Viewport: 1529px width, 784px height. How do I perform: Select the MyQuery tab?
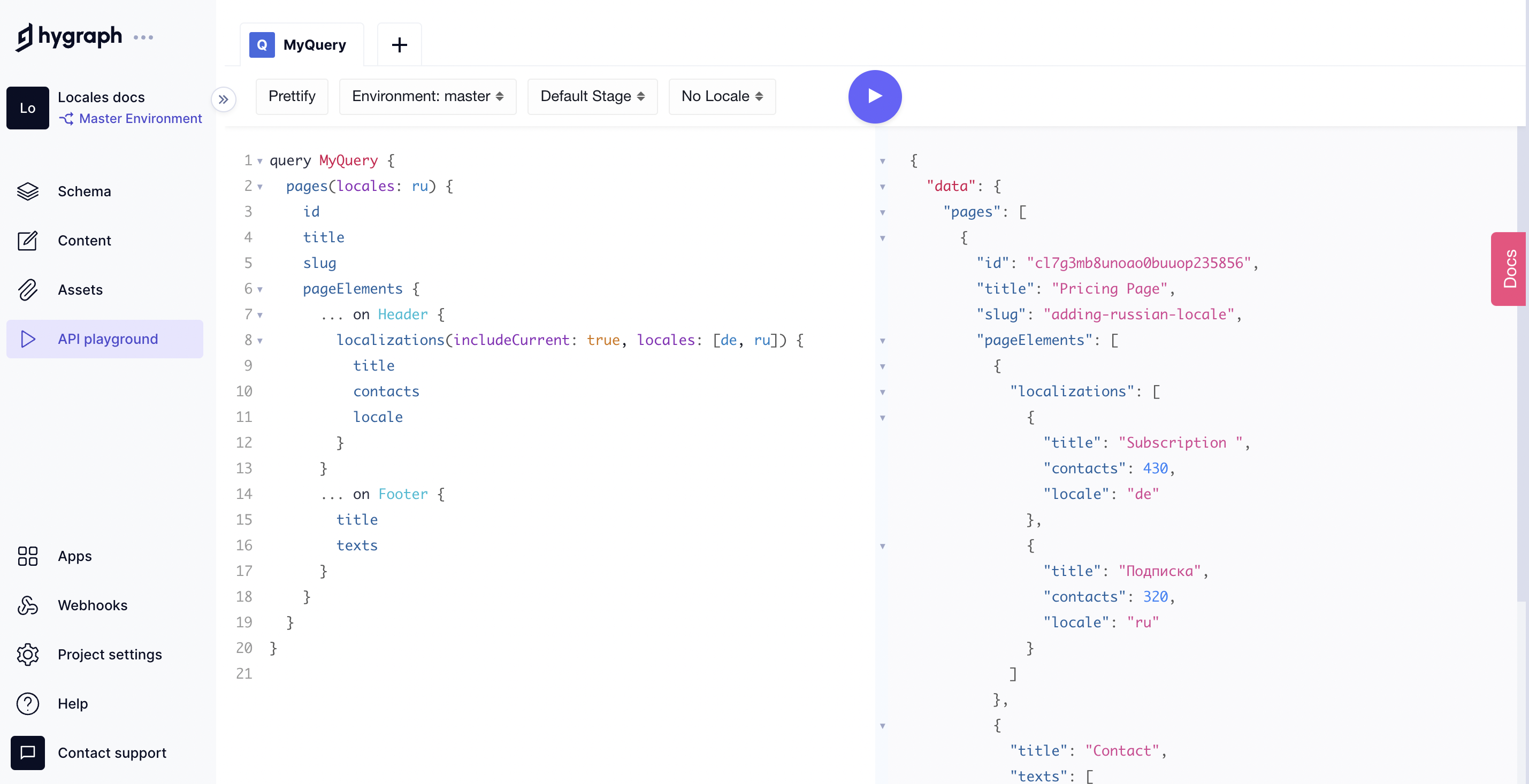[302, 45]
